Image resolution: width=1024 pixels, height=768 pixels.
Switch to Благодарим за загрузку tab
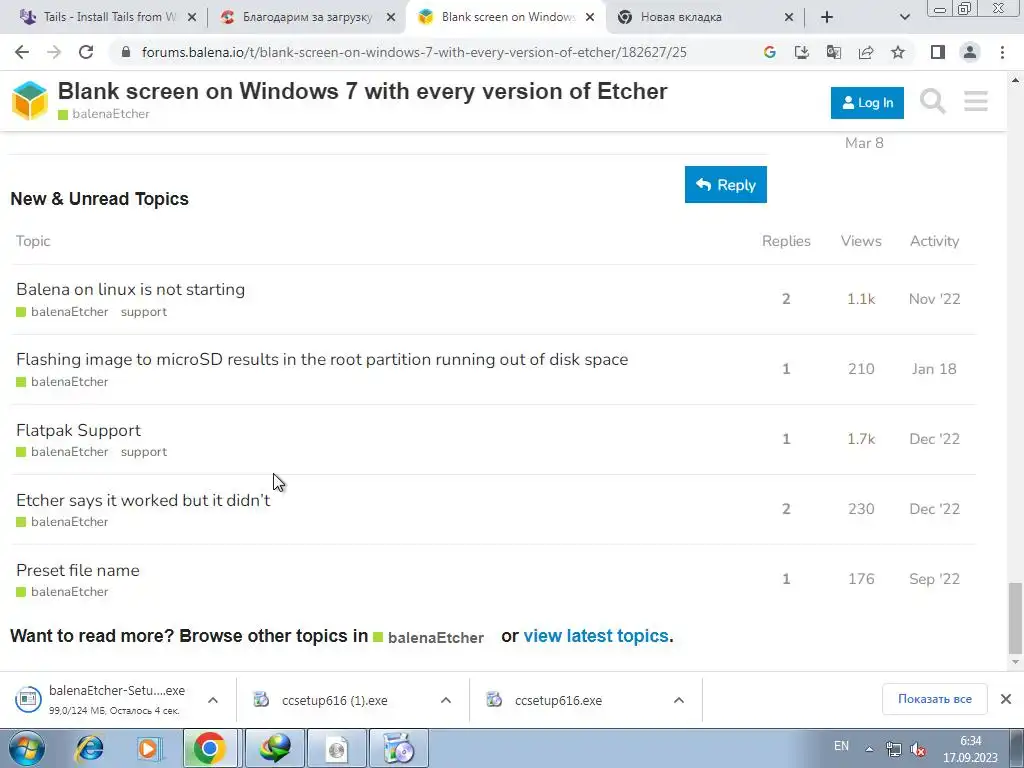(307, 17)
